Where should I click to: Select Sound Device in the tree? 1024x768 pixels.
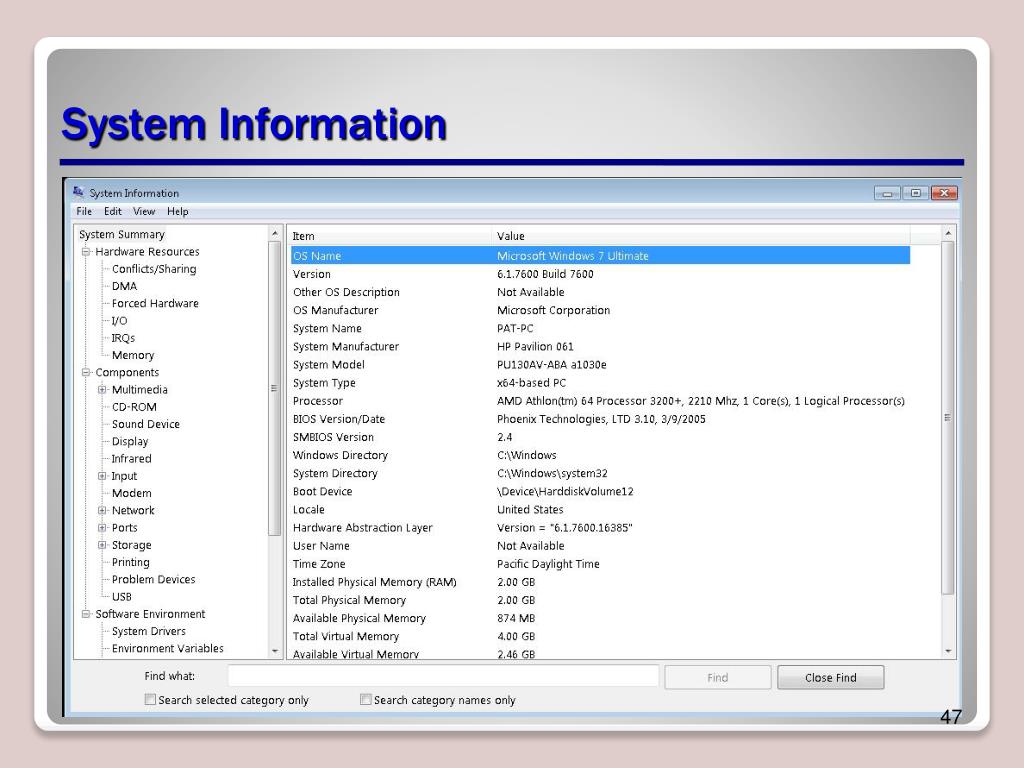coord(146,424)
